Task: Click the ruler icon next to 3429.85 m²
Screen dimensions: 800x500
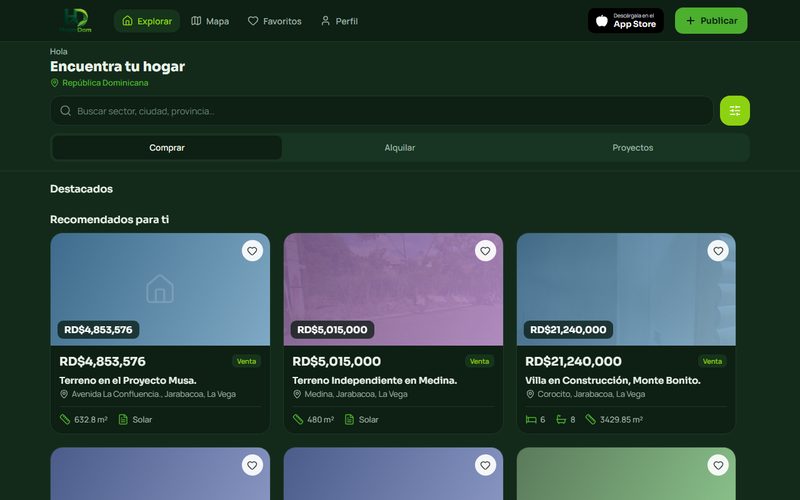Action: [x=590, y=419]
